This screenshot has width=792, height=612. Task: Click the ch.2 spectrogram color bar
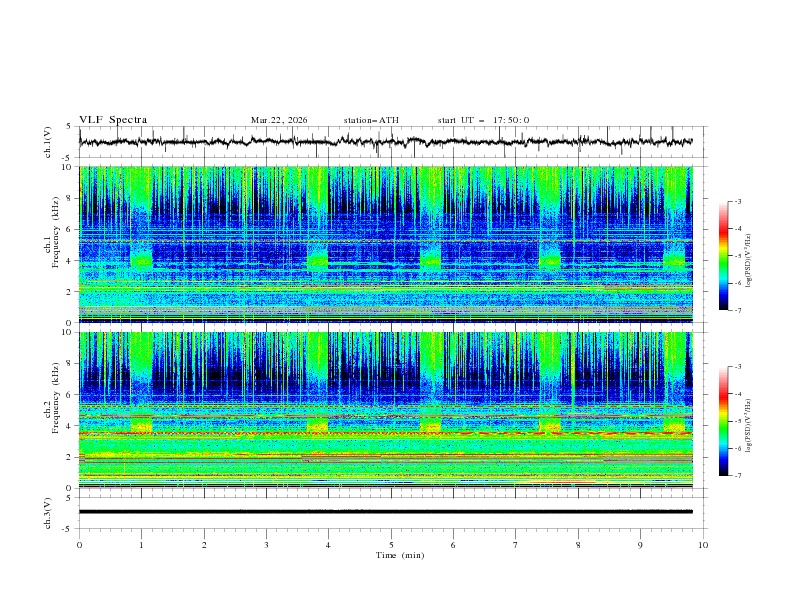pos(723,421)
